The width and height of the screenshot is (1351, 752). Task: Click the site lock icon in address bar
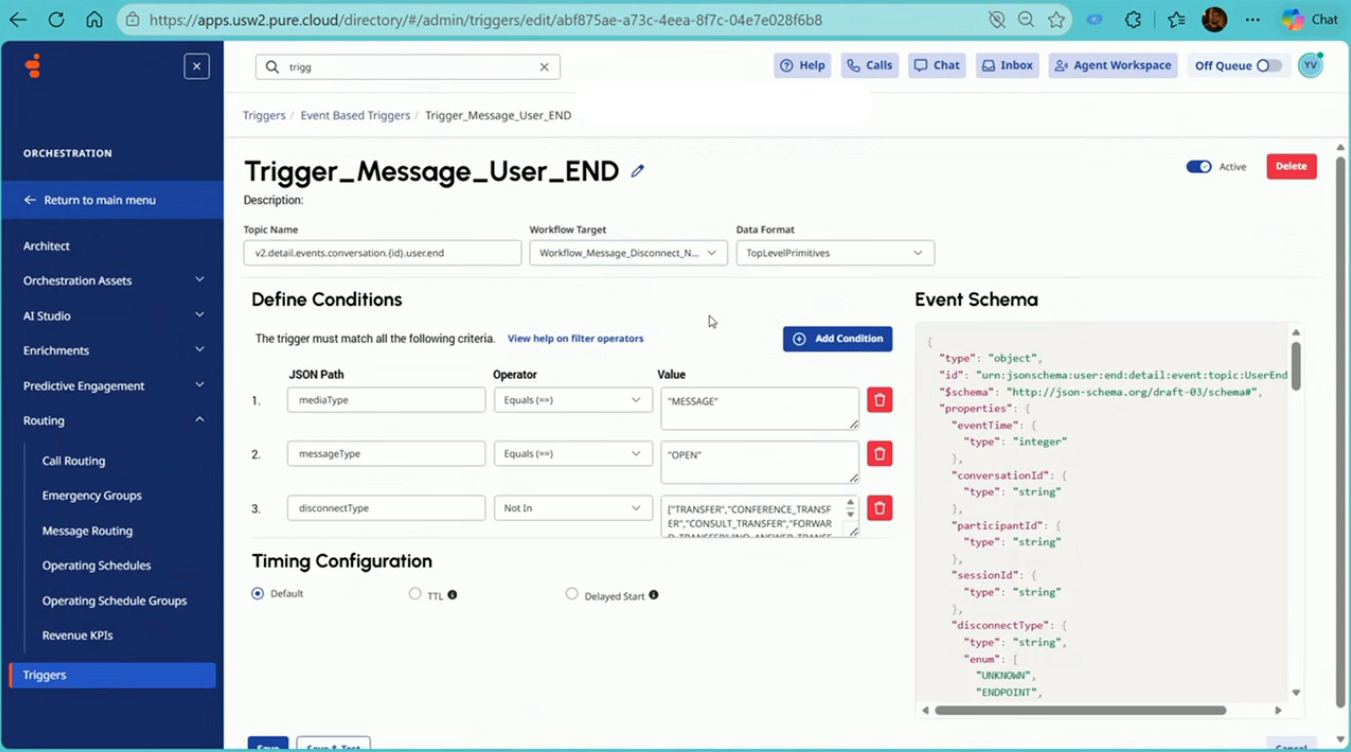(133, 19)
